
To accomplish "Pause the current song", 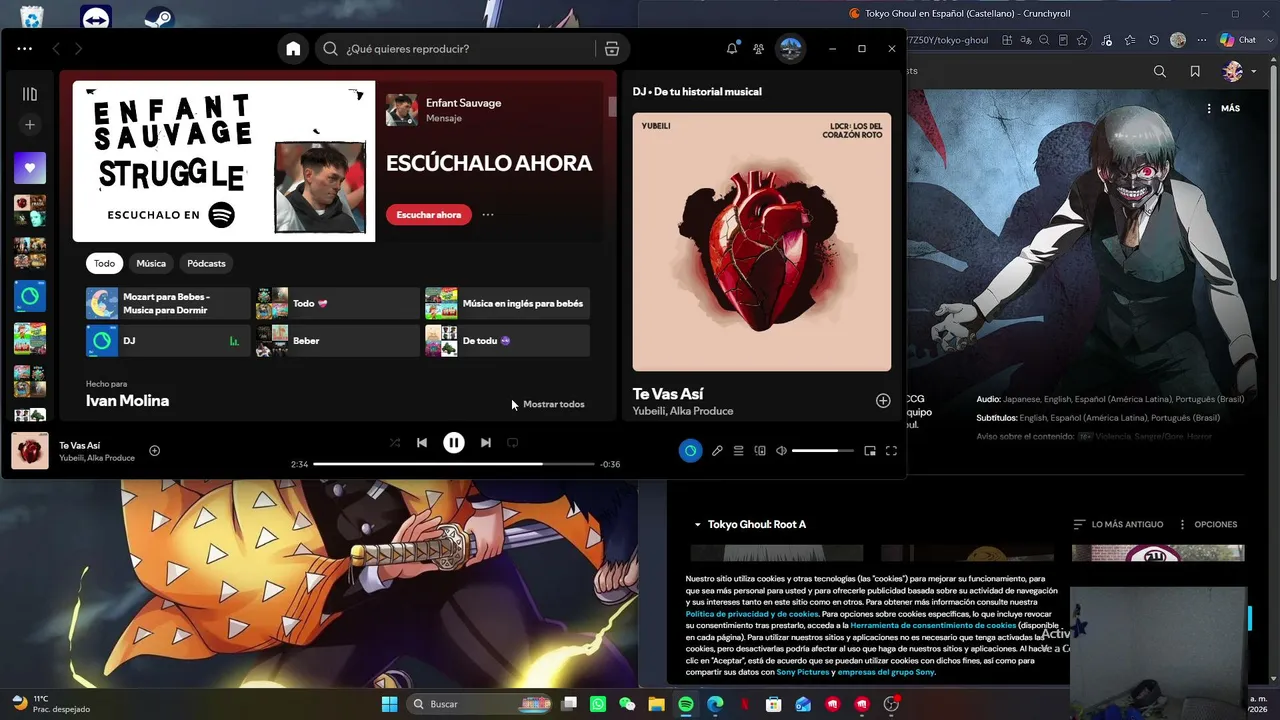I will (x=454, y=442).
